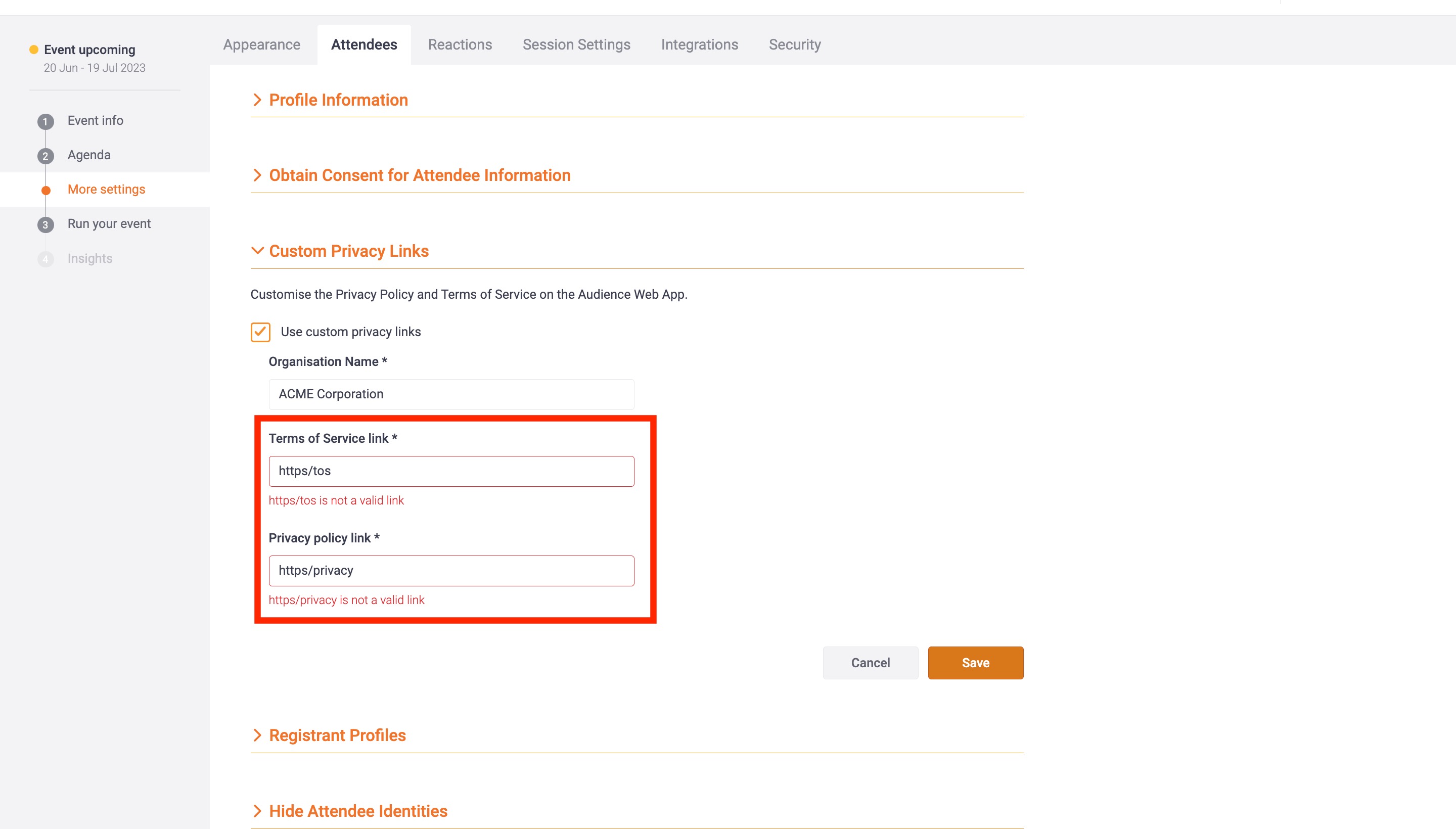Uncheck Use custom privacy links
This screenshot has height=829, width=1456.
coord(260,332)
